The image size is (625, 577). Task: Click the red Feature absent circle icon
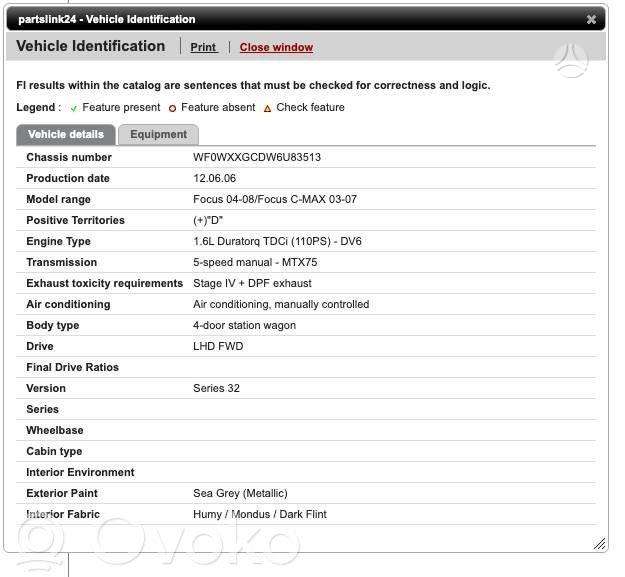(x=172, y=108)
